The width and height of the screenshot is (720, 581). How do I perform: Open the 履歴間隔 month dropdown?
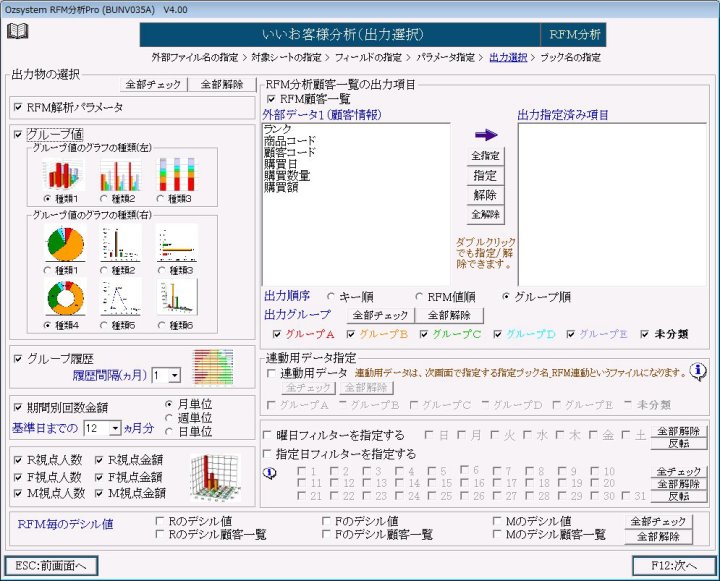coord(174,375)
